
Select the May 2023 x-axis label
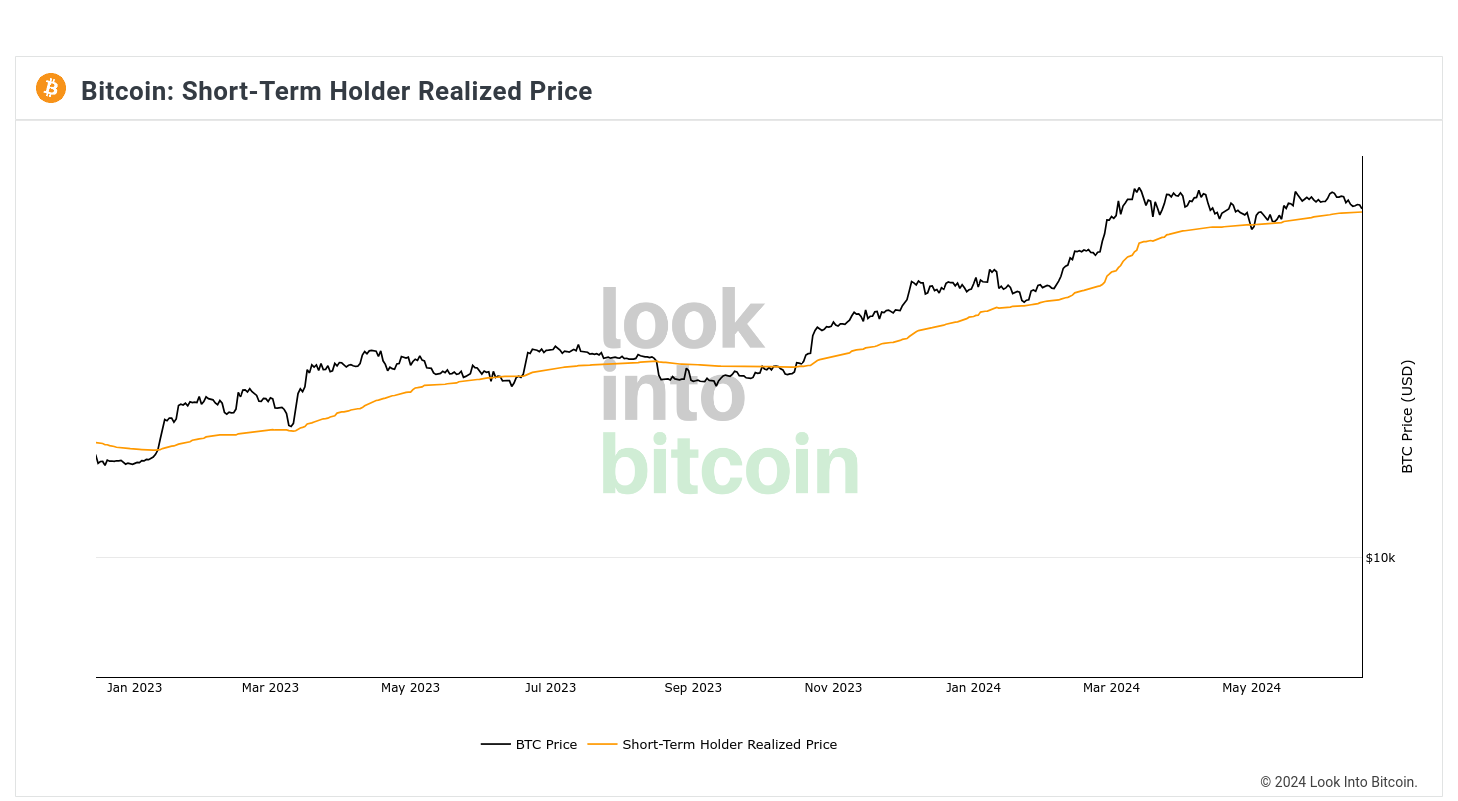(410, 688)
